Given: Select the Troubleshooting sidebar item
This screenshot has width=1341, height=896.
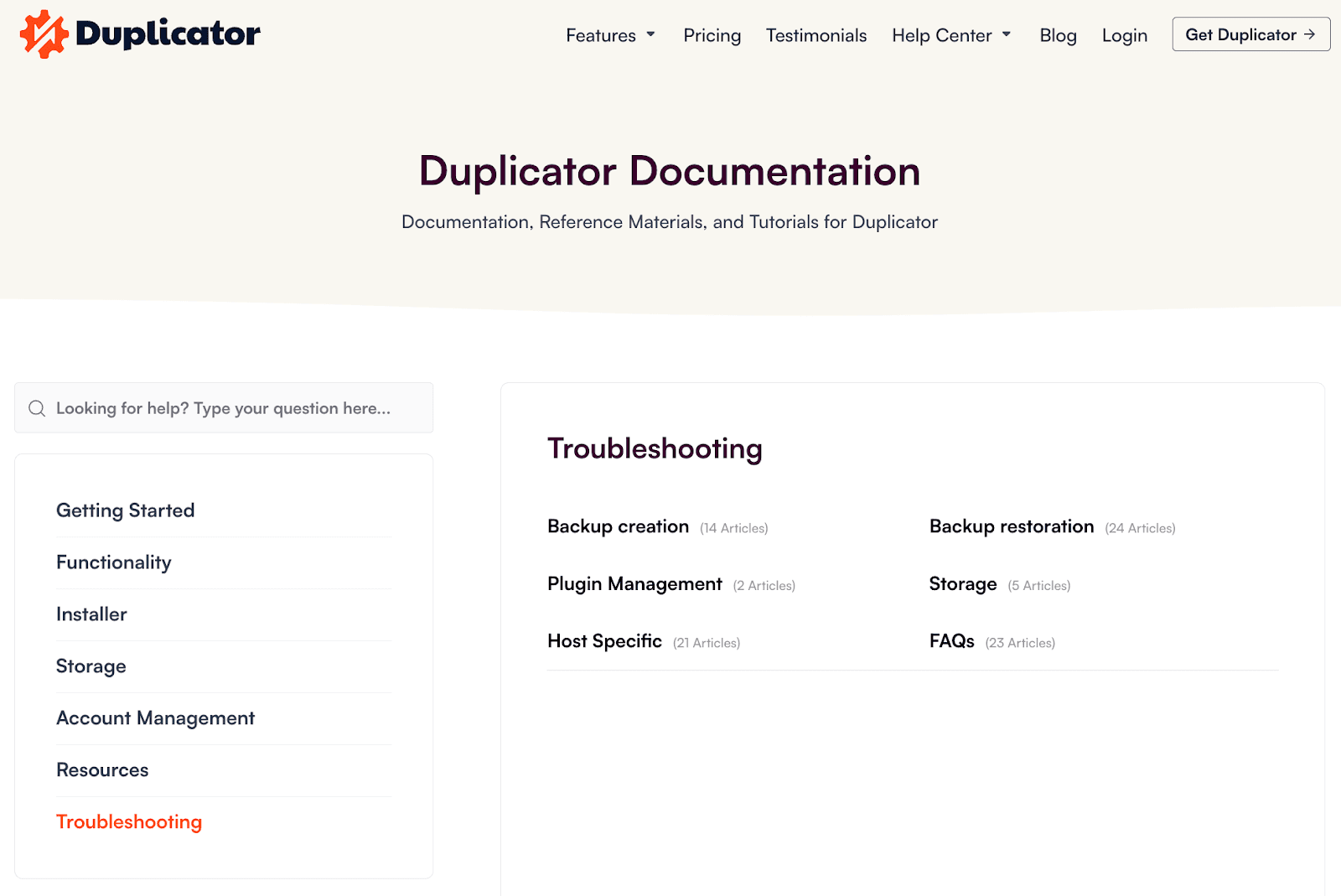Looking at the screenshot, I should click(129, 821).
